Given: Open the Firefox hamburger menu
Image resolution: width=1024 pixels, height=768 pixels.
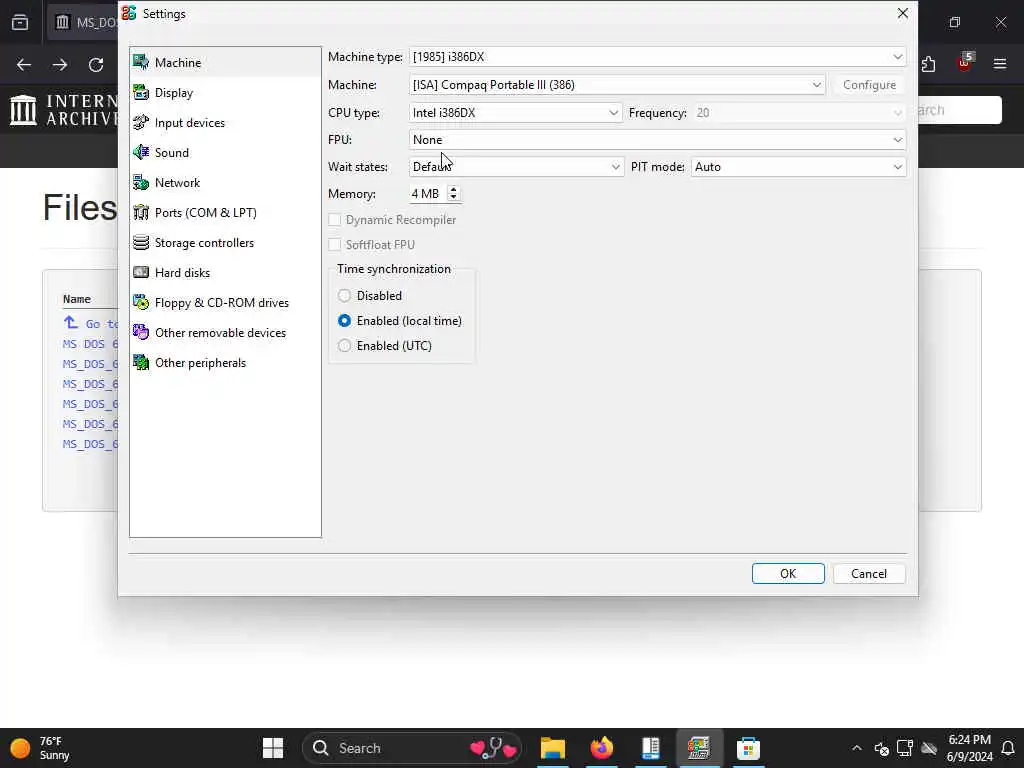Looking at the screenshot, I should coord(1000,64).
